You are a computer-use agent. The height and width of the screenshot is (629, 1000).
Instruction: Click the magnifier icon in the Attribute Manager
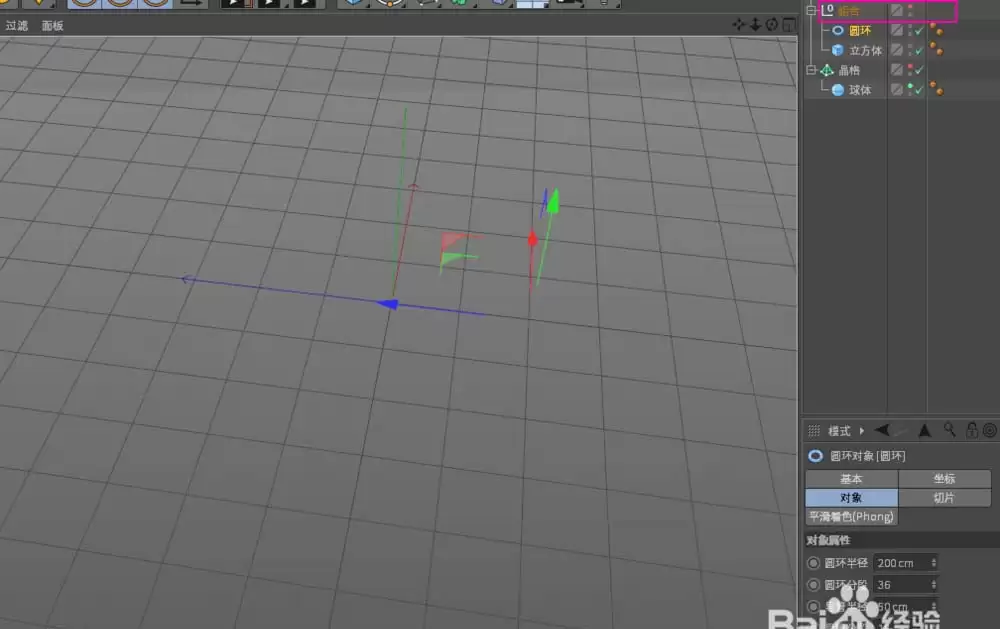point(951,430)
